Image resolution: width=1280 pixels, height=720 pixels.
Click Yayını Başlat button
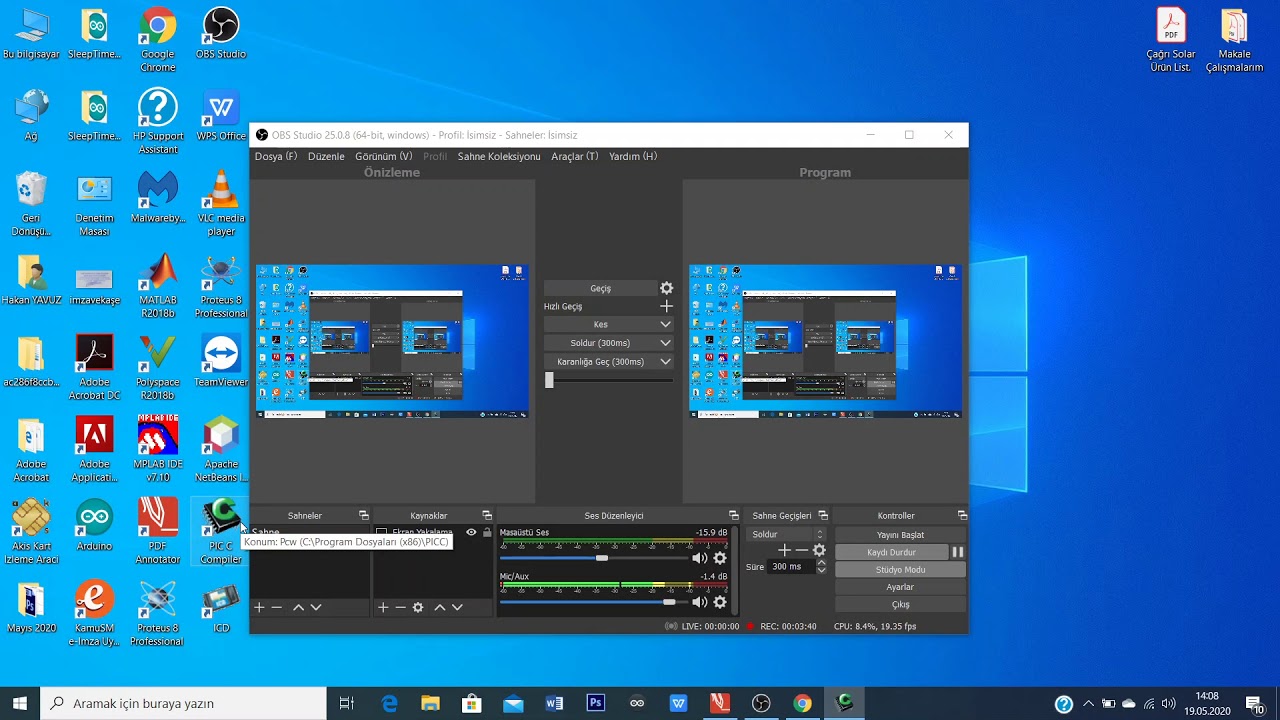point(900,535)
